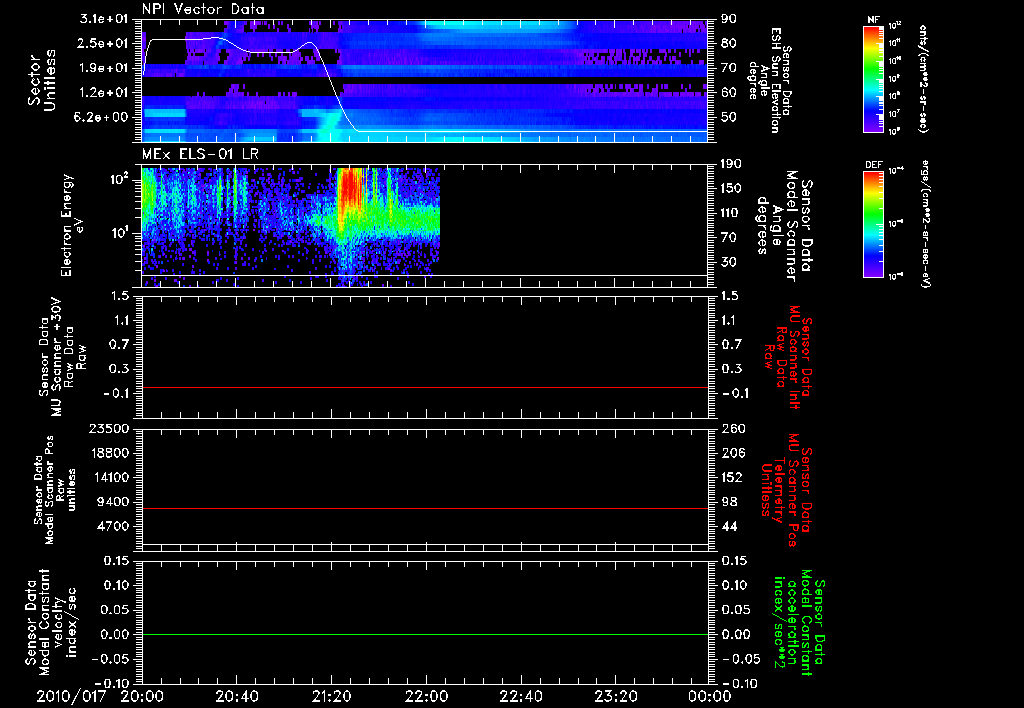This screenshot has width=1024, height=708.
Task: Click the "Model Scanner Angle degrees" label
Action: [784, 226]
